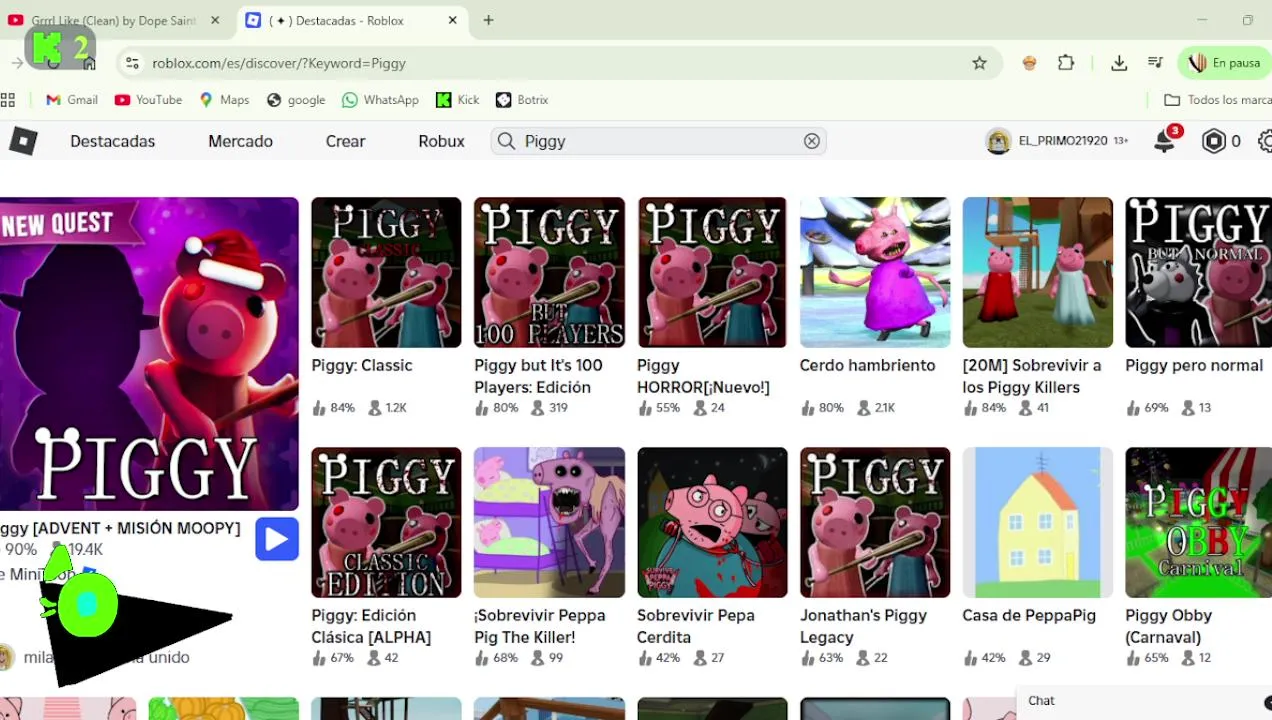This screenshot has width=1272, height=720.
Task: Open the notifications bell
Action: click(1164, 141)
